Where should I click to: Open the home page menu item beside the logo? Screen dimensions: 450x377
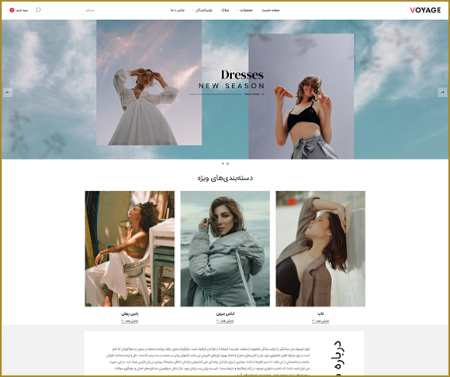(271, 10)
